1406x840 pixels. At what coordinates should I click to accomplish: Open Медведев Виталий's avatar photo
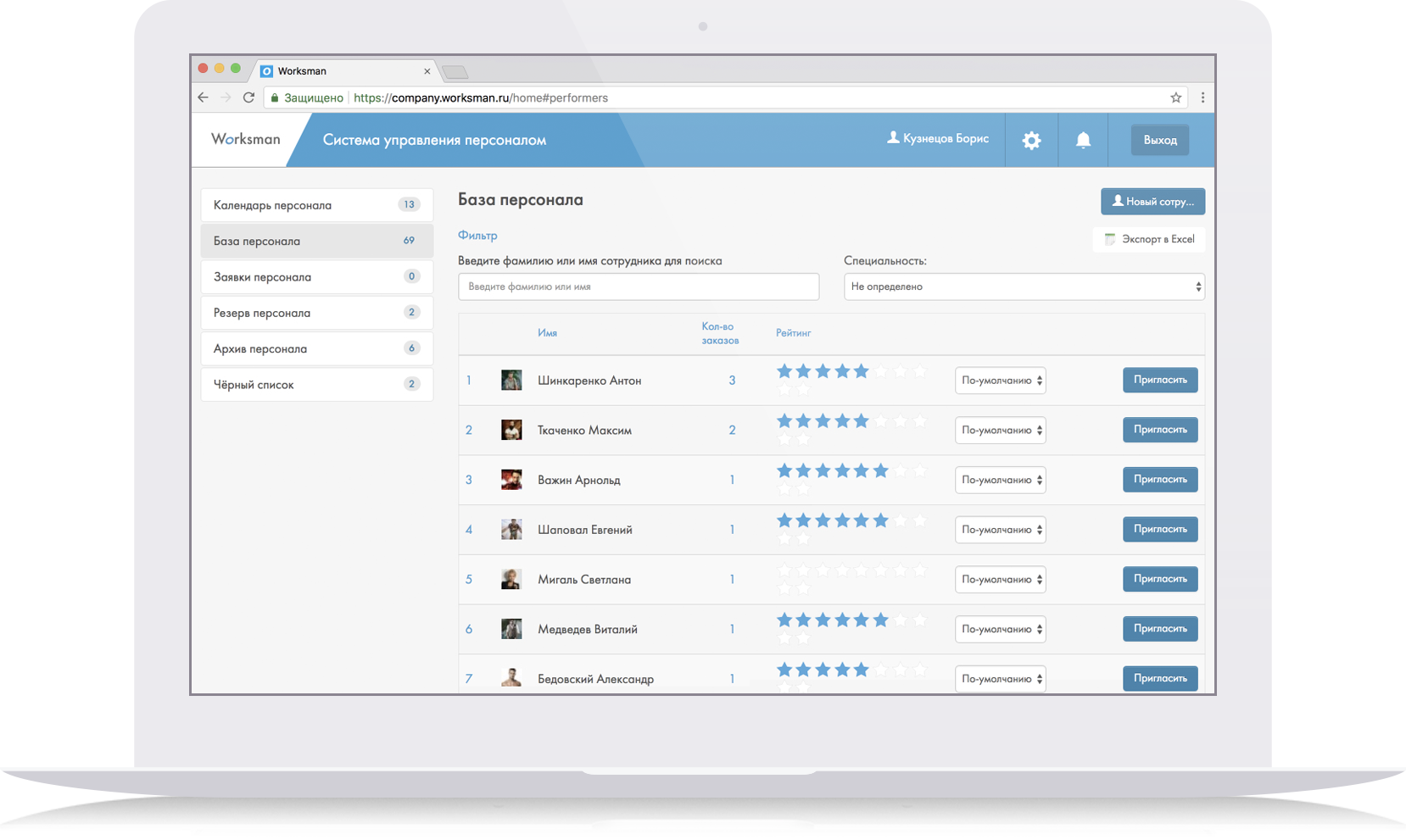click(511, 629)
